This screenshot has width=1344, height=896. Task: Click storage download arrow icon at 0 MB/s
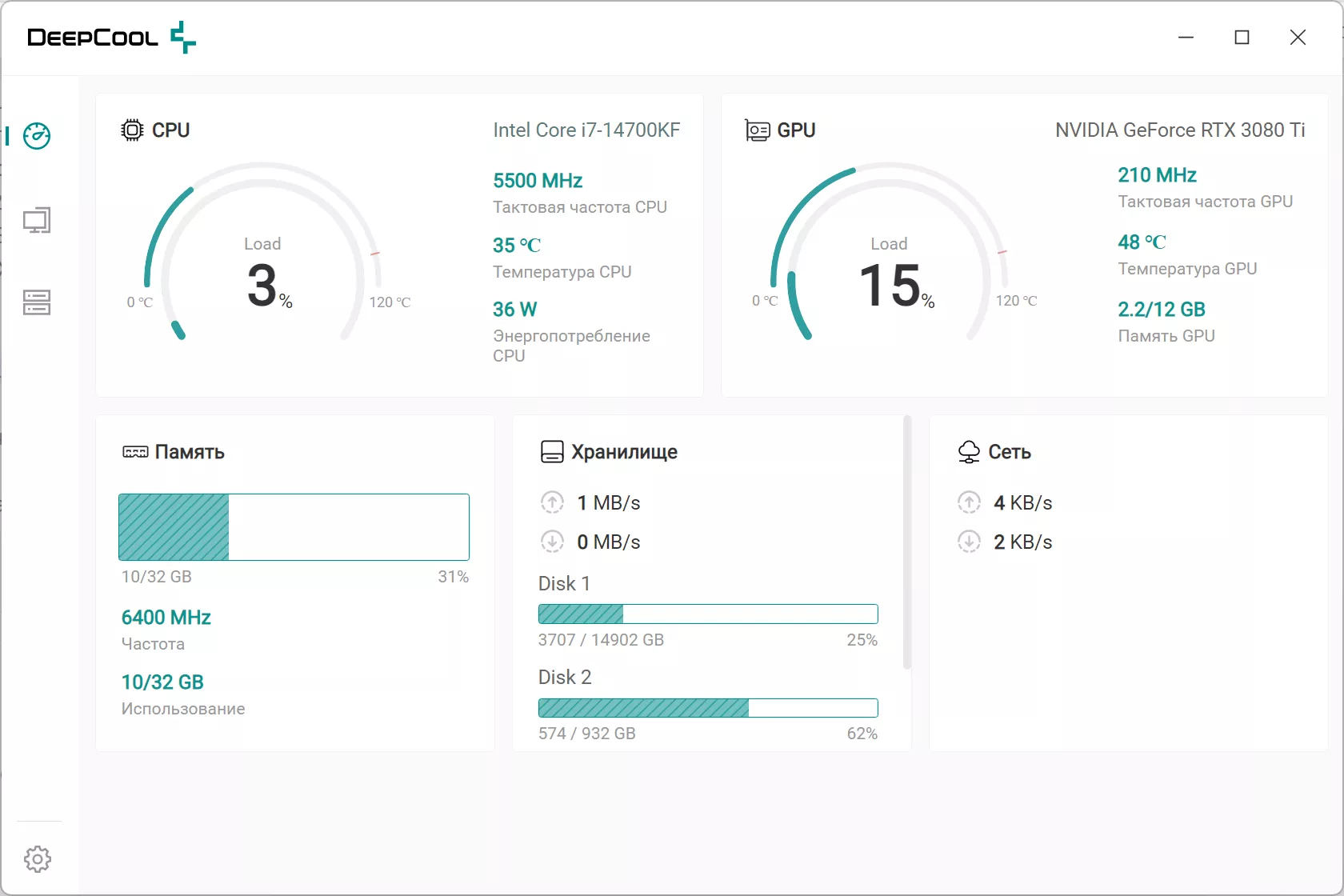(552, 542)
